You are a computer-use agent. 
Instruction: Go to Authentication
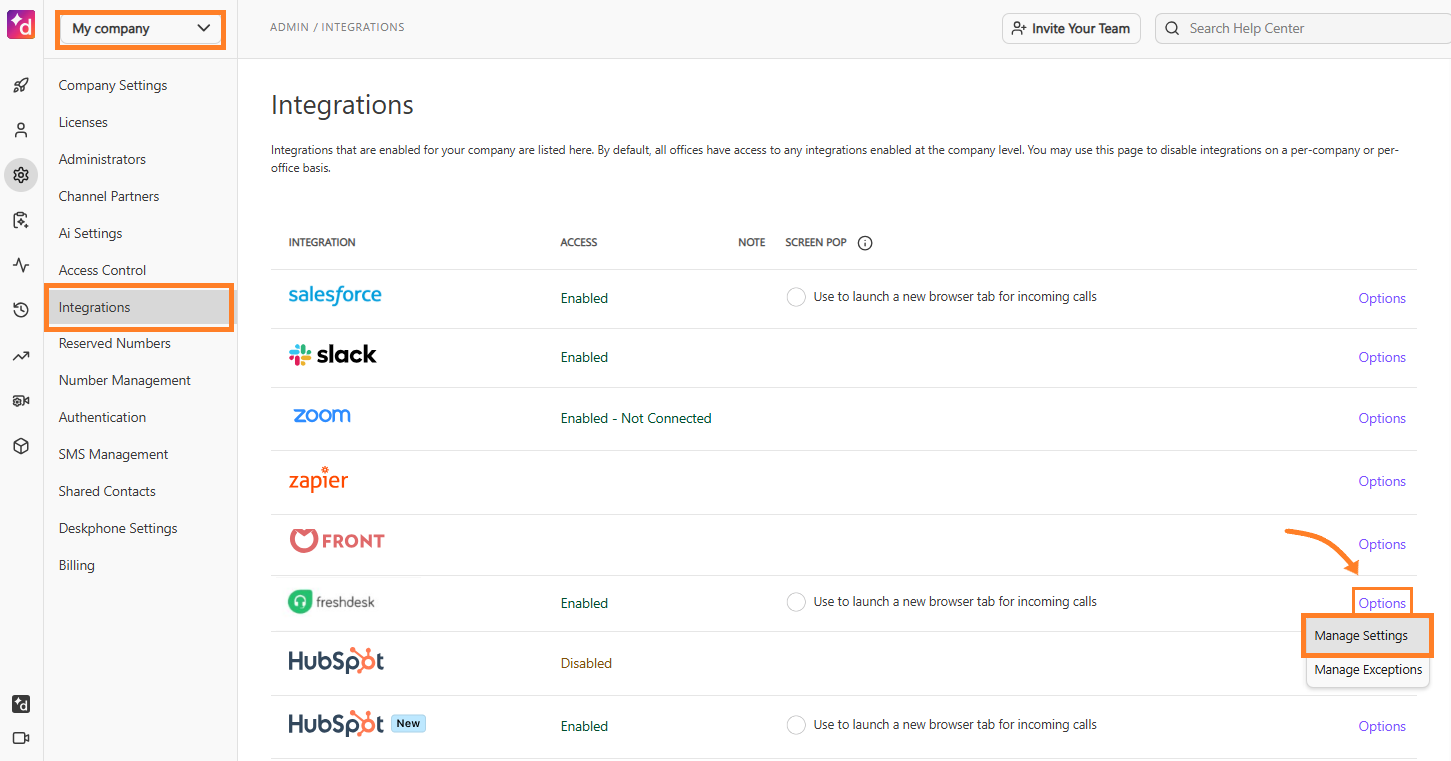[x=102, y=417]
